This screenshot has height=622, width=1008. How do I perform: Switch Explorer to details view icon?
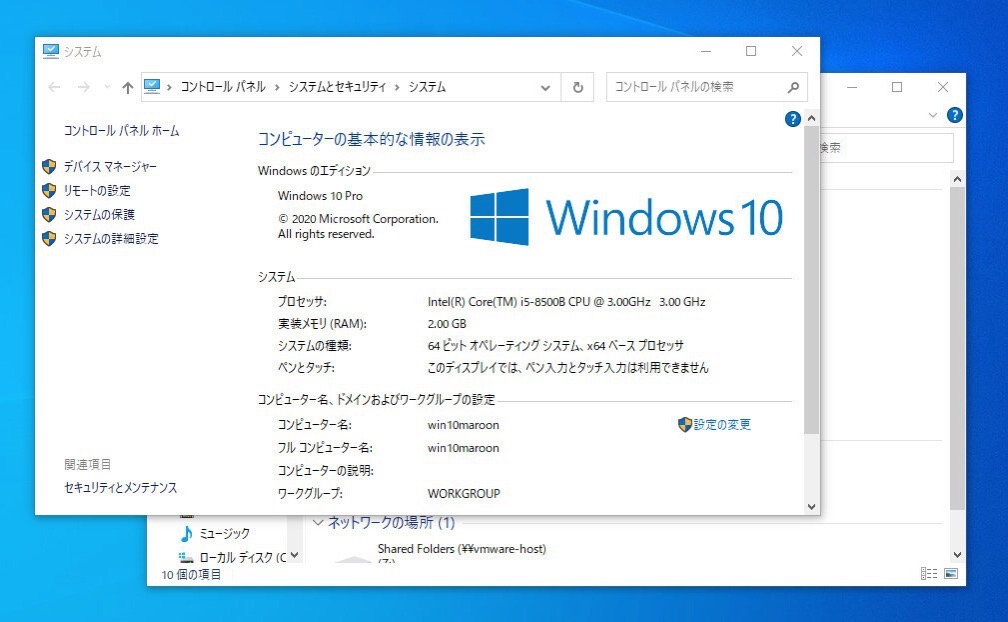point(929,574)
